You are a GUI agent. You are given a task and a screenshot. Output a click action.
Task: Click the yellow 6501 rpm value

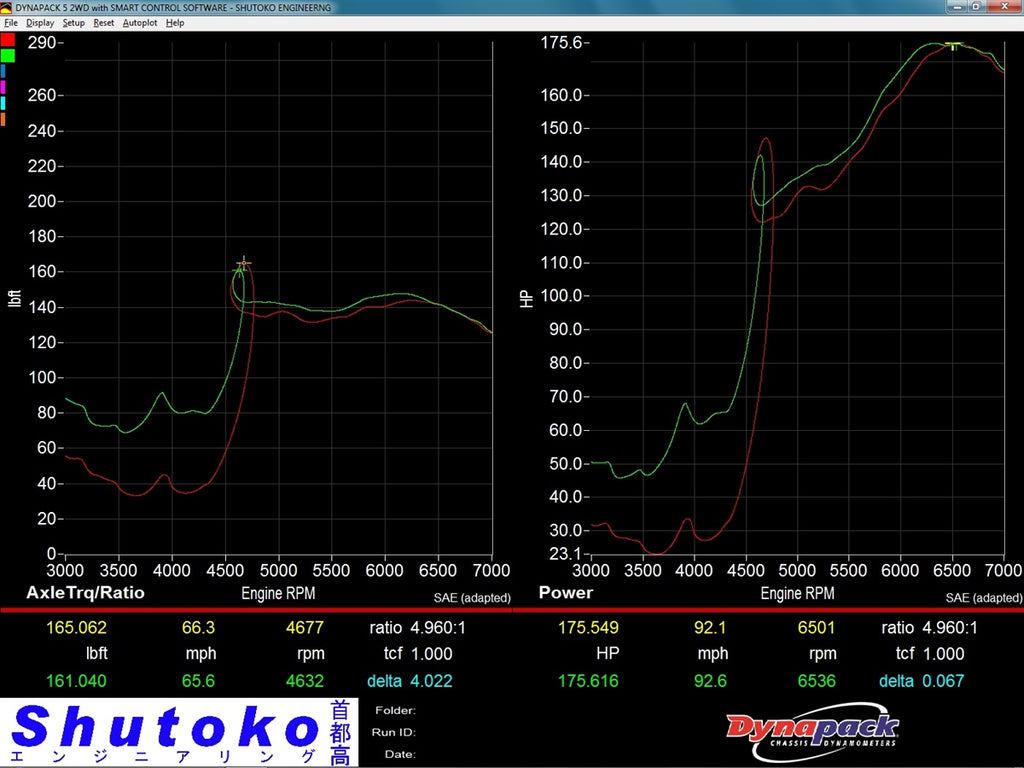[817, 628]
